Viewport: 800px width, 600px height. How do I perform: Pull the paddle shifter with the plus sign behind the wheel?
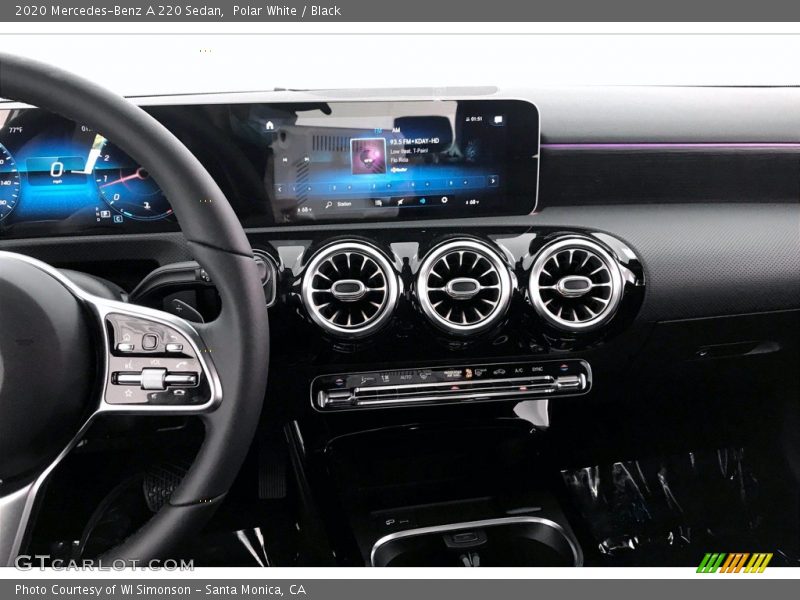click(183, 309)
